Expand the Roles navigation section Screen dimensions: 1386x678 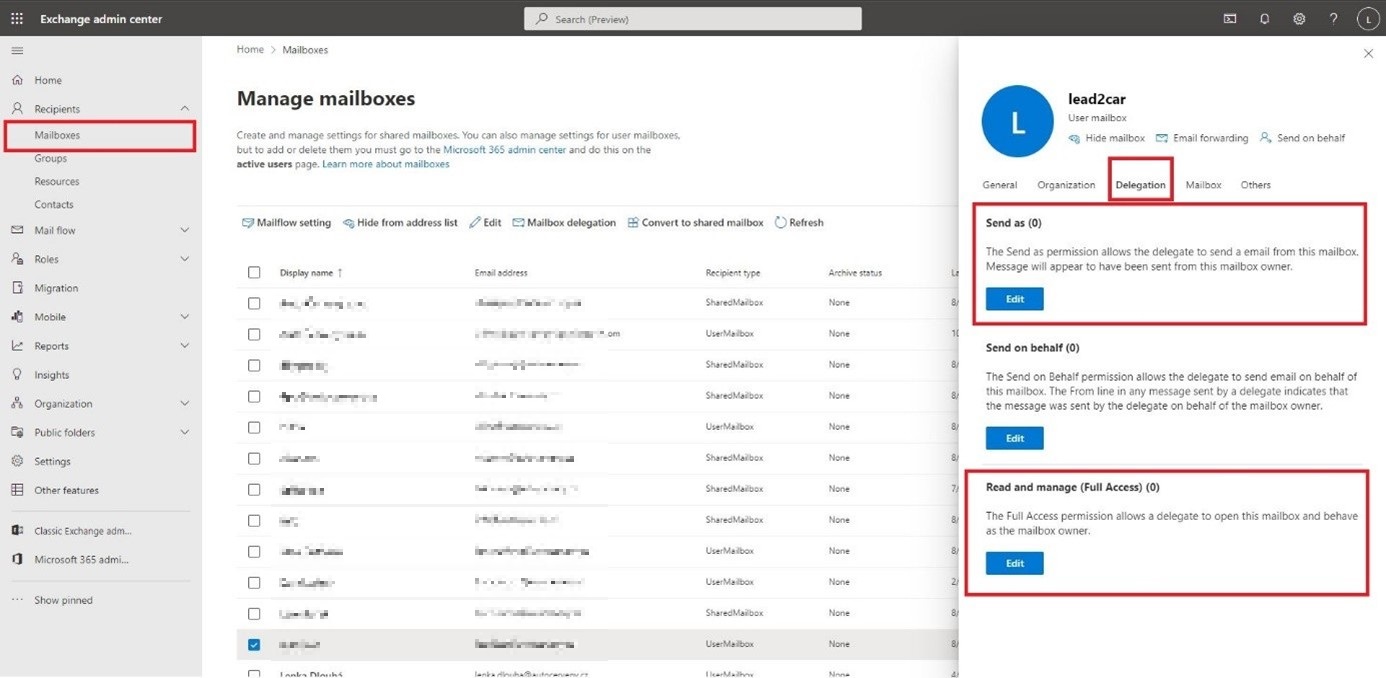tap(184, 259)
